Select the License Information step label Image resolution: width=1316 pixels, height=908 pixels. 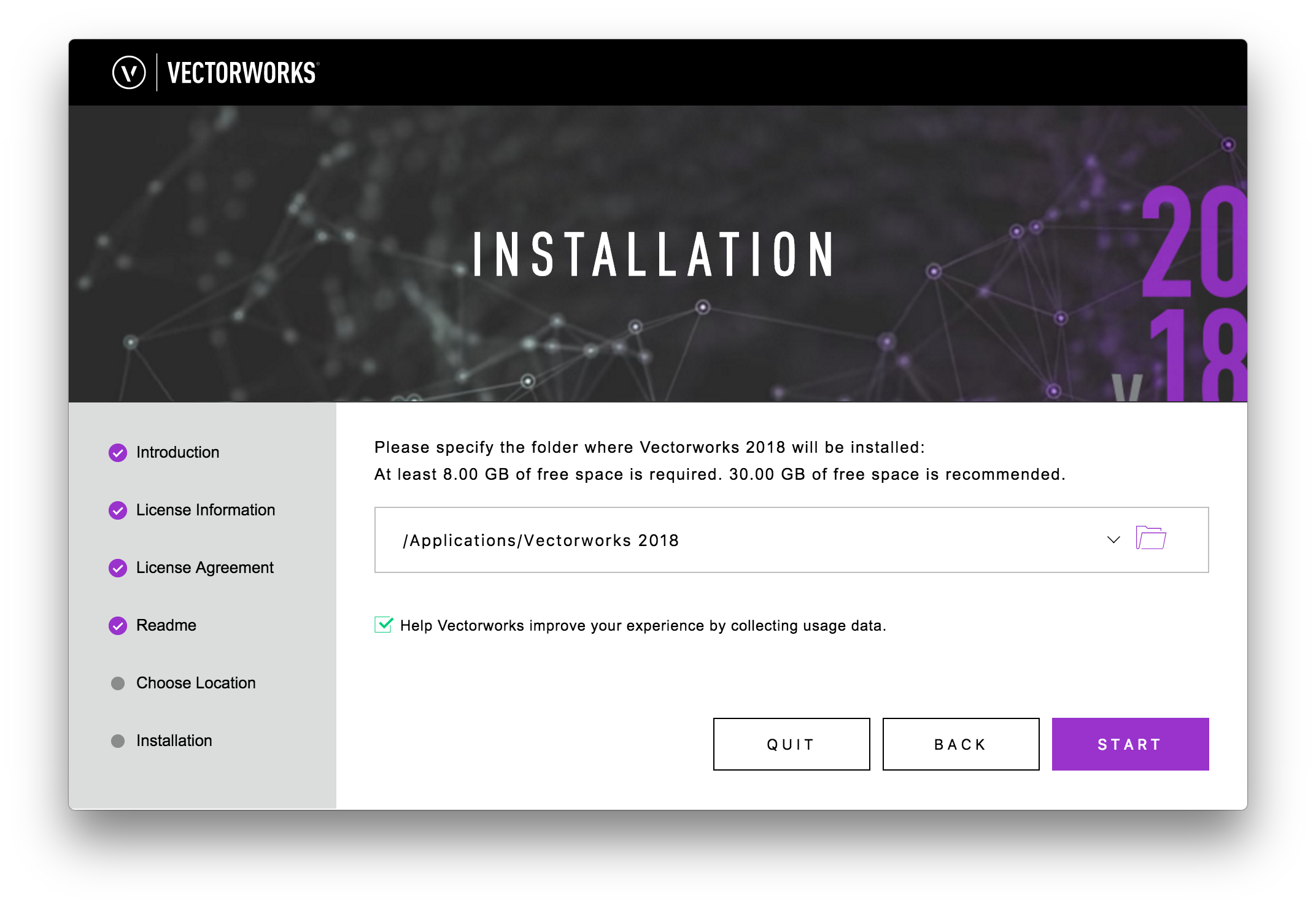206,510
